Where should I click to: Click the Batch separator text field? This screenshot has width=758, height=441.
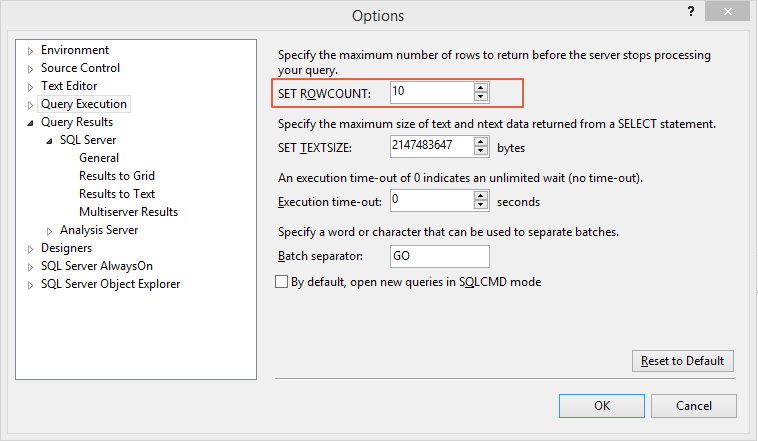[439, 256]
